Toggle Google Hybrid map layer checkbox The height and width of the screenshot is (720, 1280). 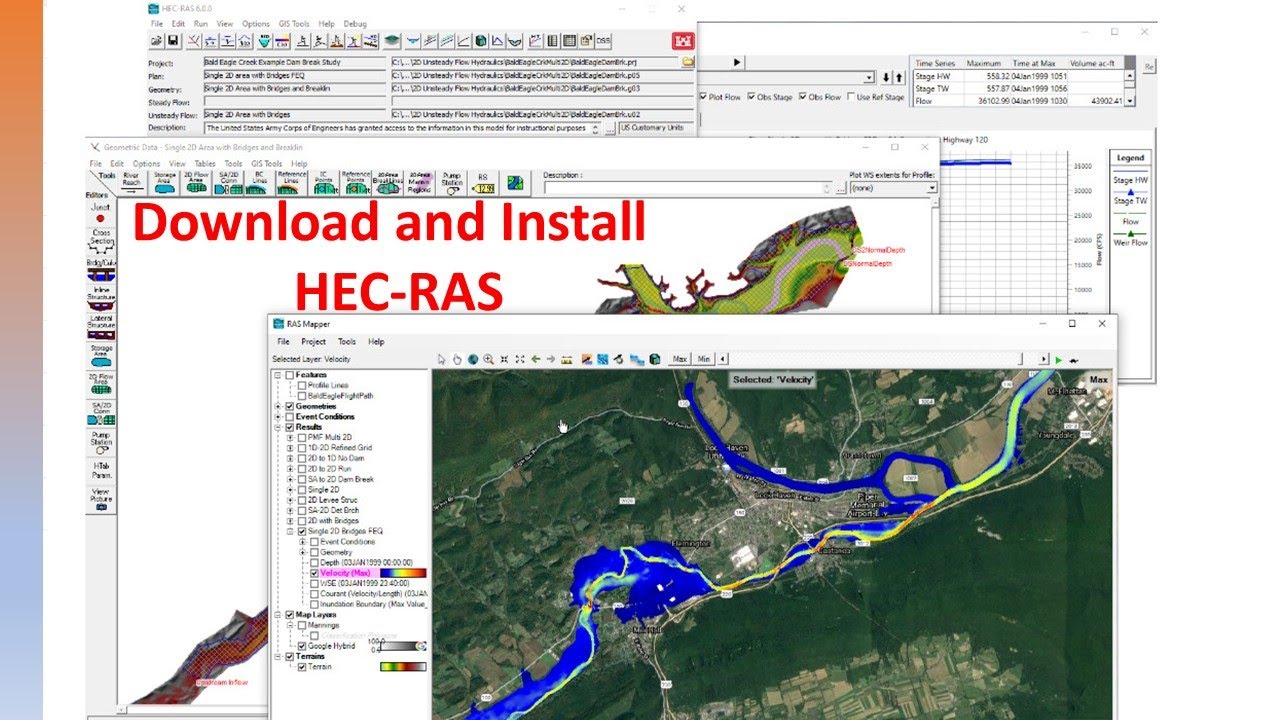click(302, 646)
